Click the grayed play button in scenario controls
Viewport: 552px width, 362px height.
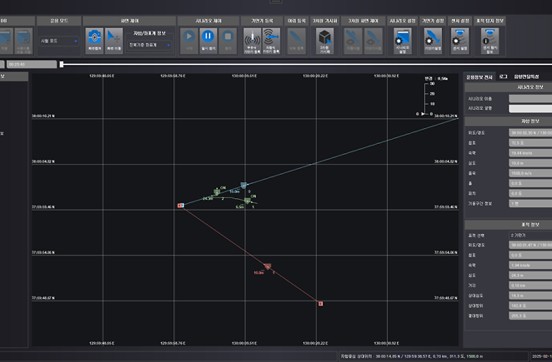click(x=189, y=41)
